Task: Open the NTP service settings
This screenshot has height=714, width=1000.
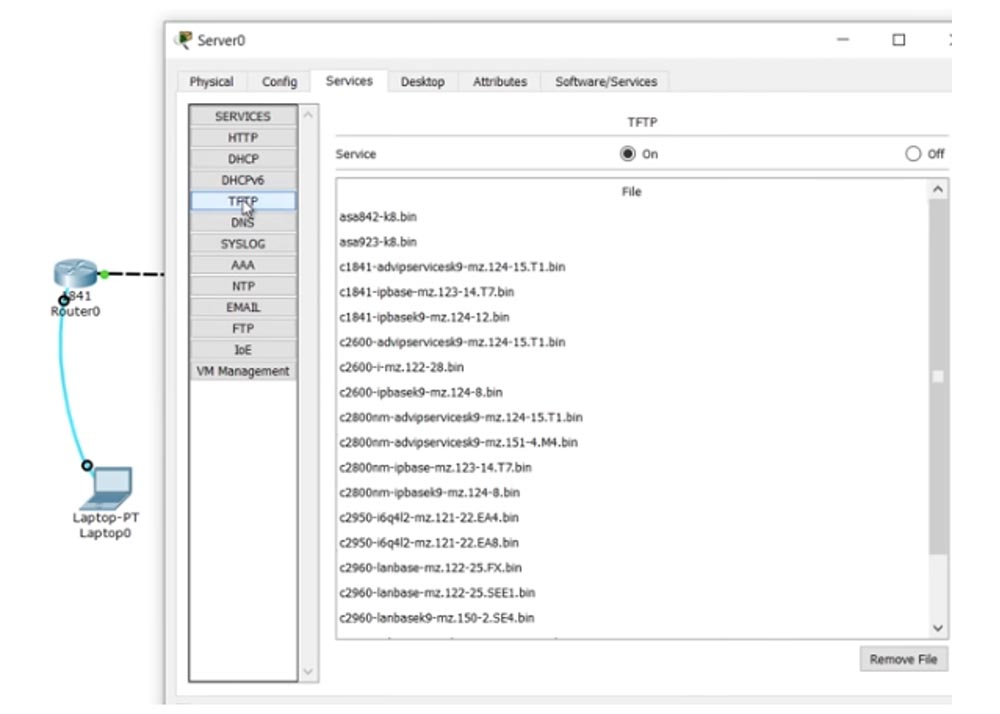Action: [x=243, y=286]
